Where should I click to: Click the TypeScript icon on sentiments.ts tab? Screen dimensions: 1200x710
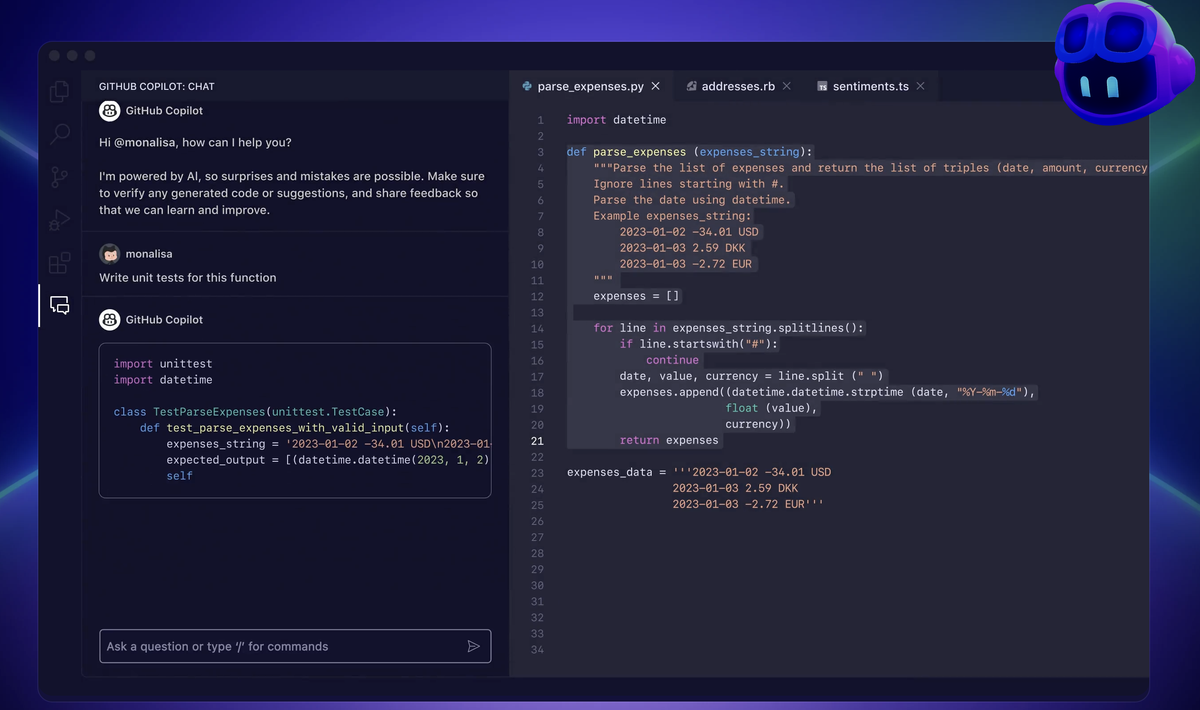pos(822,87)
